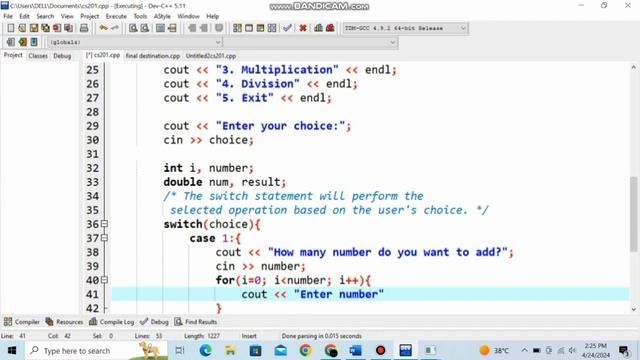
Task: Click the 'Type here to search' taskbar box
Action: click(96, 351)
